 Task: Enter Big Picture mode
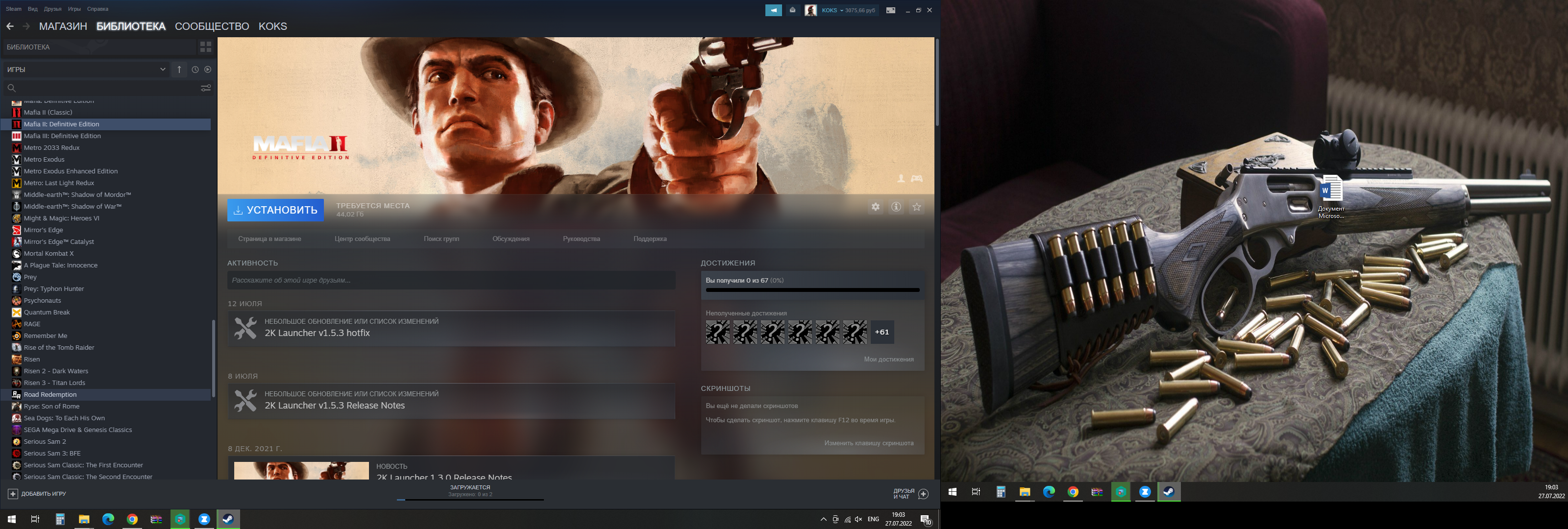point(890,10)
